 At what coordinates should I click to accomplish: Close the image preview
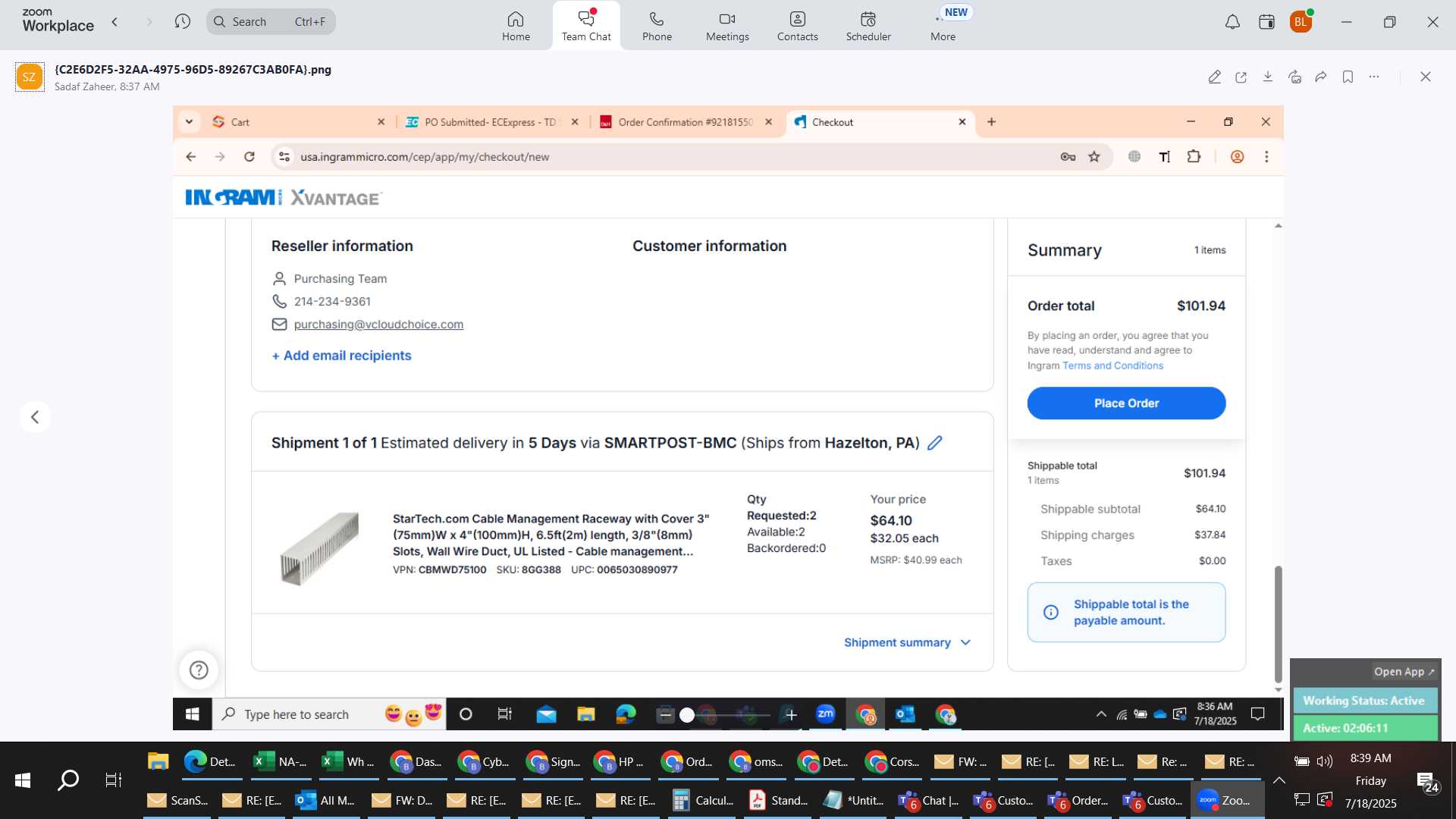tap(1426, 77)
